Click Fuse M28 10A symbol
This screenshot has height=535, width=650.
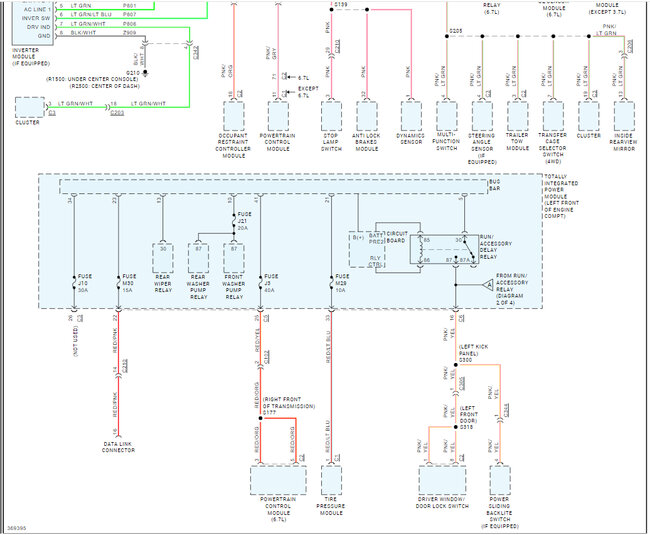(x=331, y=283)
